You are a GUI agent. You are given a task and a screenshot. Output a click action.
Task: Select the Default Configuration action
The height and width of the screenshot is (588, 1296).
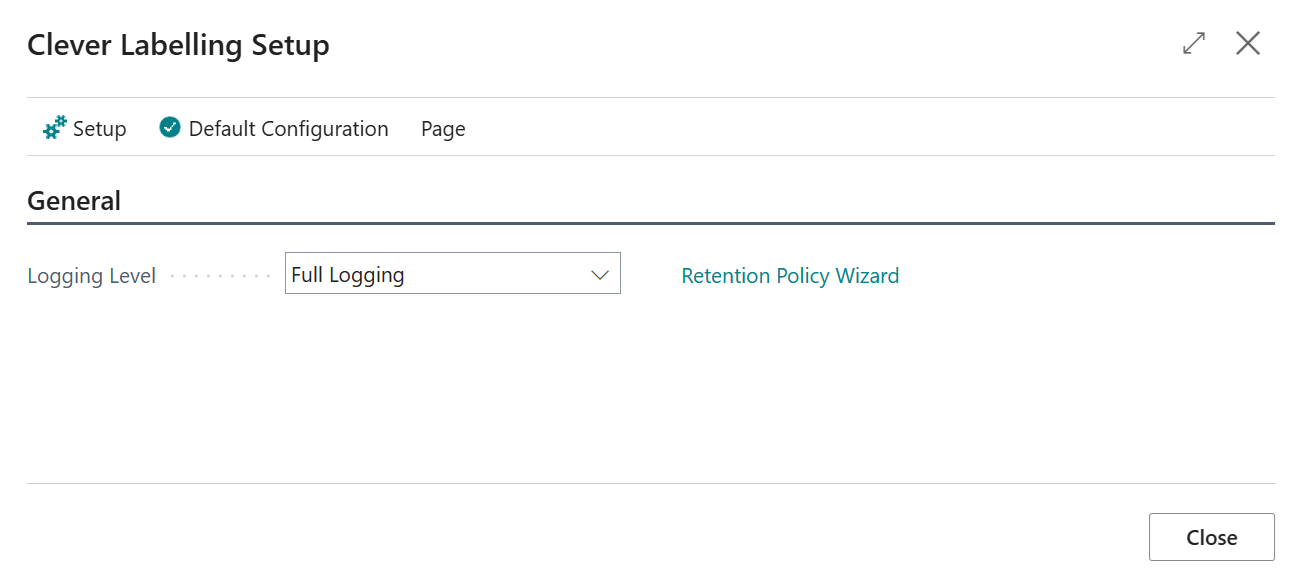click(x=274, y=129)
